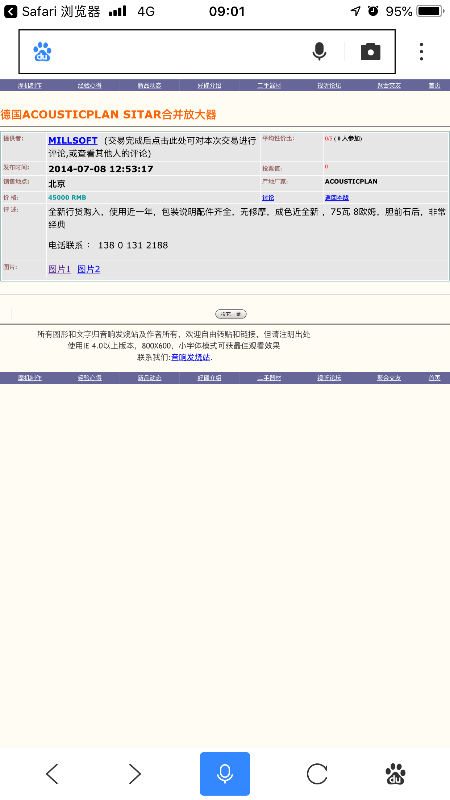450x800 pixels.
Task: Tap the 09:01 clock in status bar
Action: coord(227,11)
